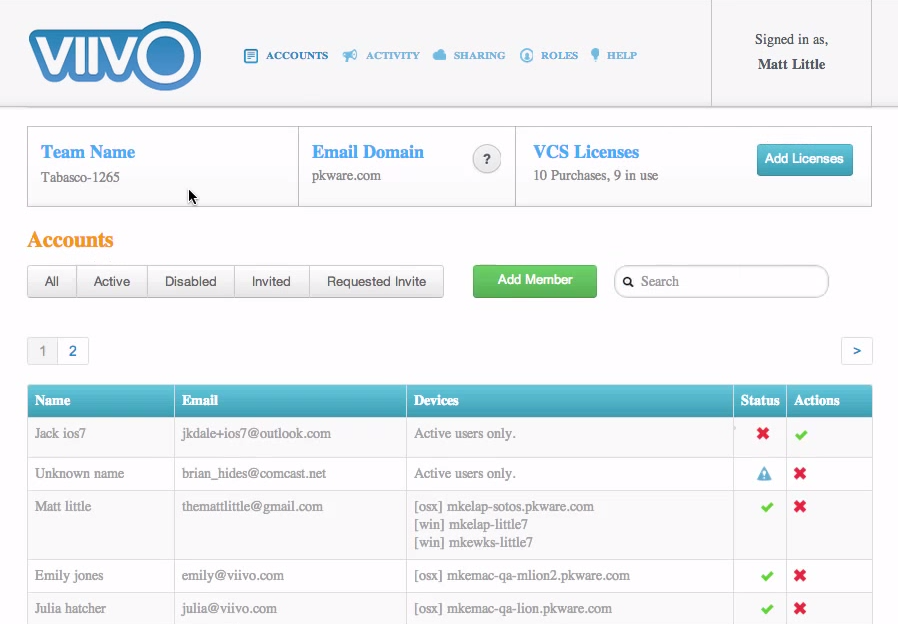Go to page 2 of accounts
Screen dimensions: 898x624
click(x=73, y=351)
